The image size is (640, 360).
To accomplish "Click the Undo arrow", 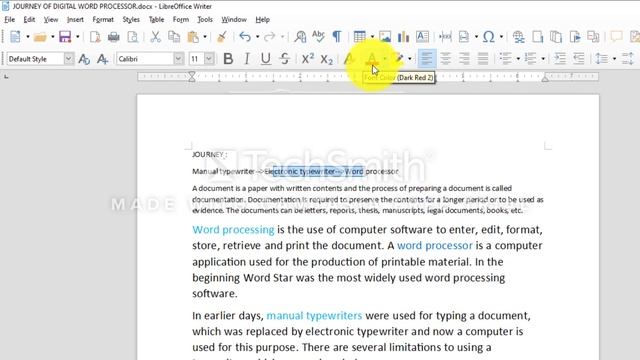I will 245,37.
